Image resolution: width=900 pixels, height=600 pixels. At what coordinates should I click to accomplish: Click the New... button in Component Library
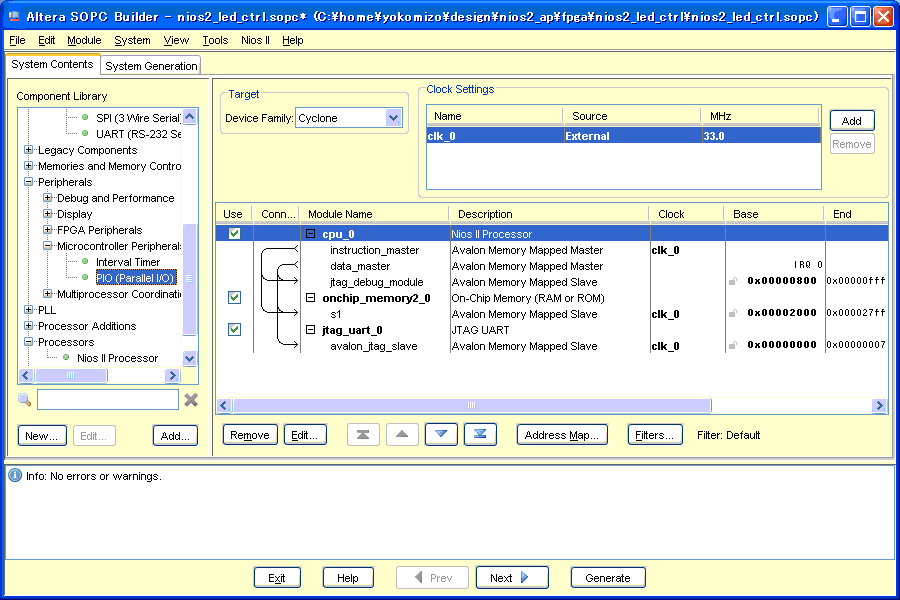[x=42, y=436]
